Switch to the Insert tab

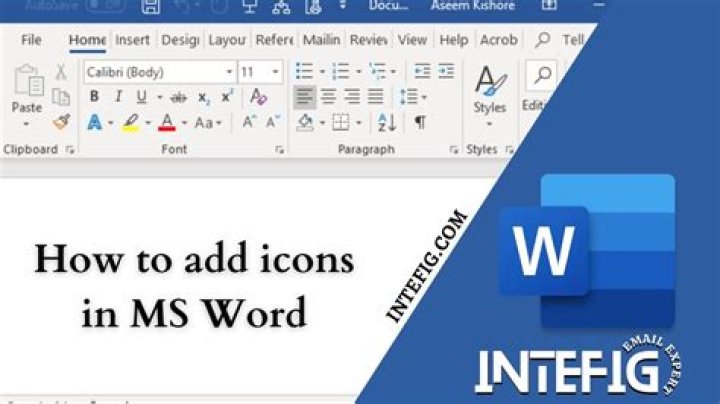click(x=132, y=40)
